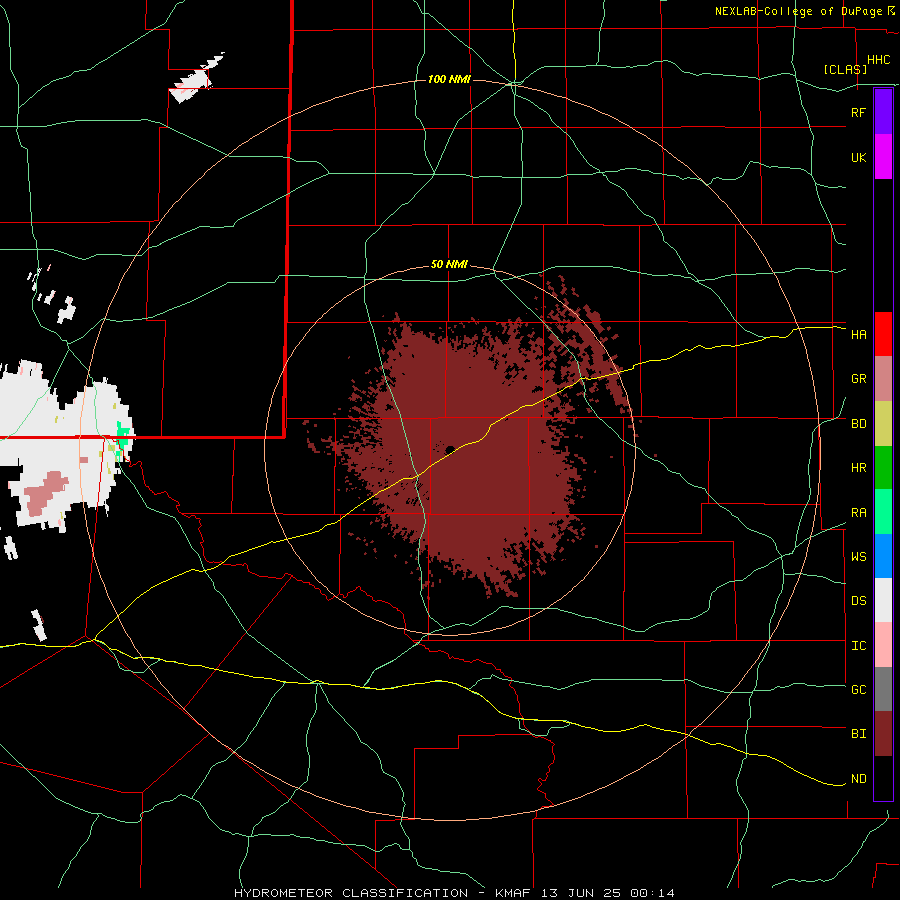Click the HR green legend swatch
Viewport: 900px width, 900px height.
(883, 468)
